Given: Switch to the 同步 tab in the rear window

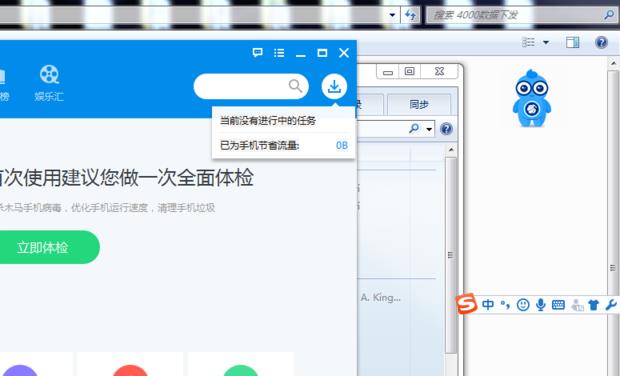Looking at the screenshot, I should coord(419,105).
